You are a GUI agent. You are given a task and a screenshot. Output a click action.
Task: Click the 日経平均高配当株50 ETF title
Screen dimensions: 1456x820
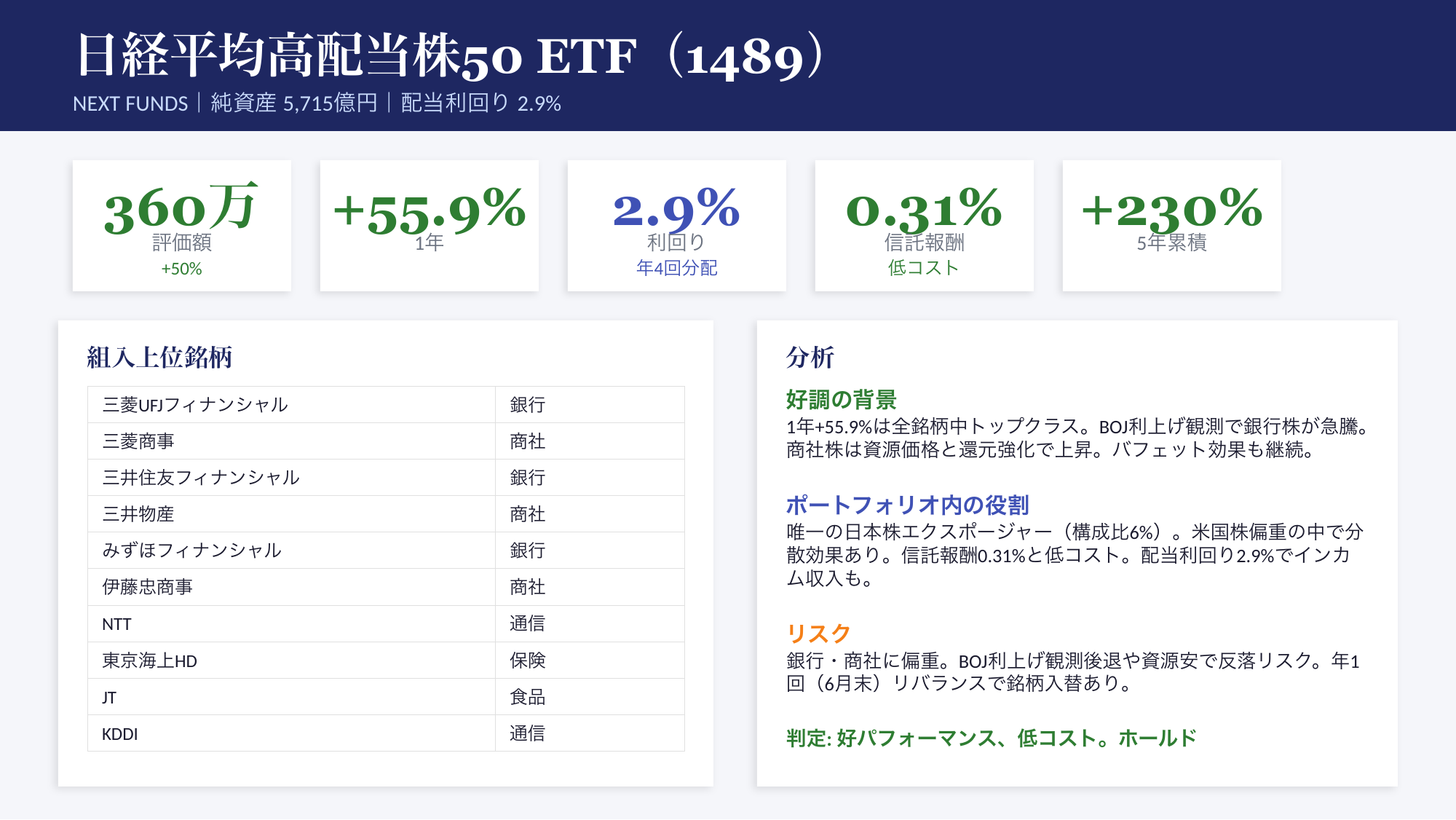coord(451,55)
